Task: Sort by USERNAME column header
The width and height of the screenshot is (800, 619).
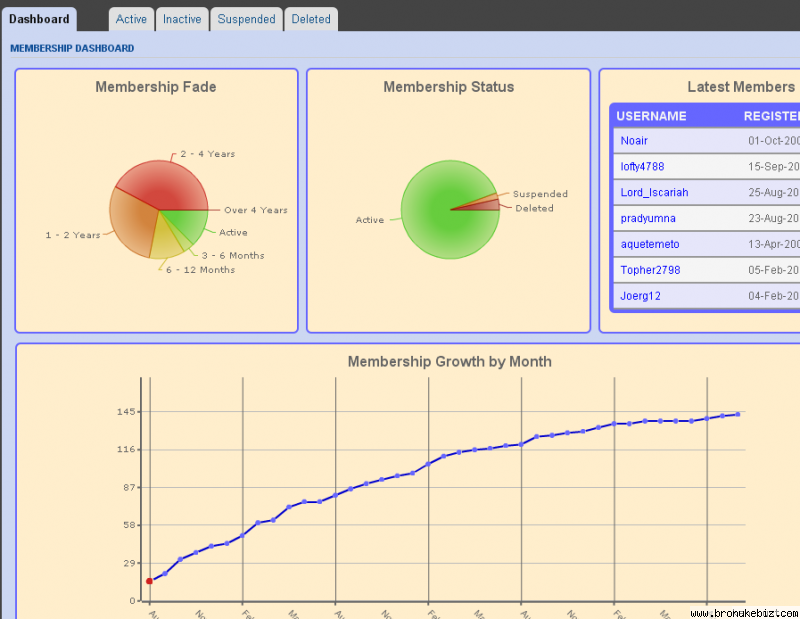Action: click(651, 116)
